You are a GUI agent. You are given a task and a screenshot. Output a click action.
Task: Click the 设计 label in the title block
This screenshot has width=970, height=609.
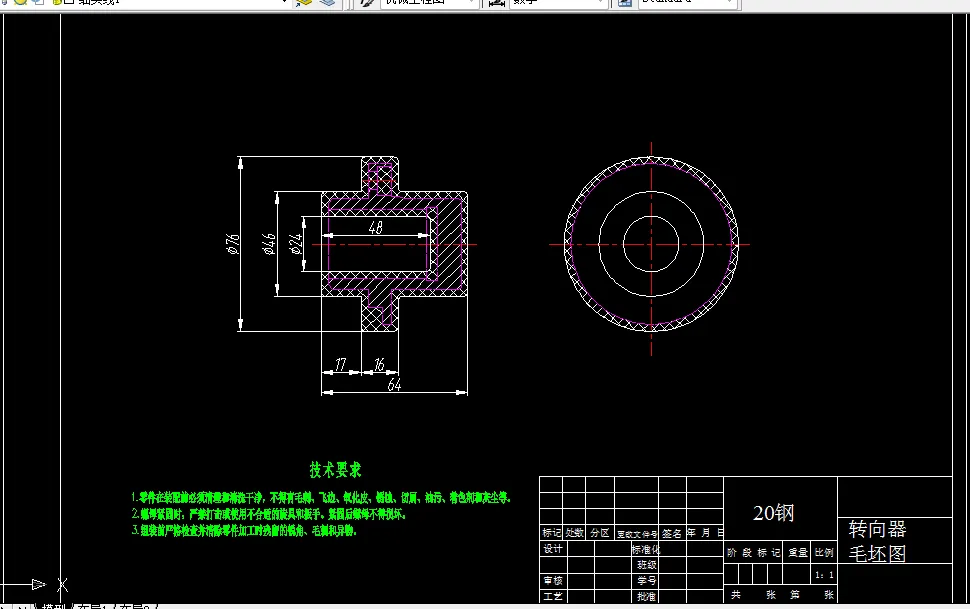(553, 549)
